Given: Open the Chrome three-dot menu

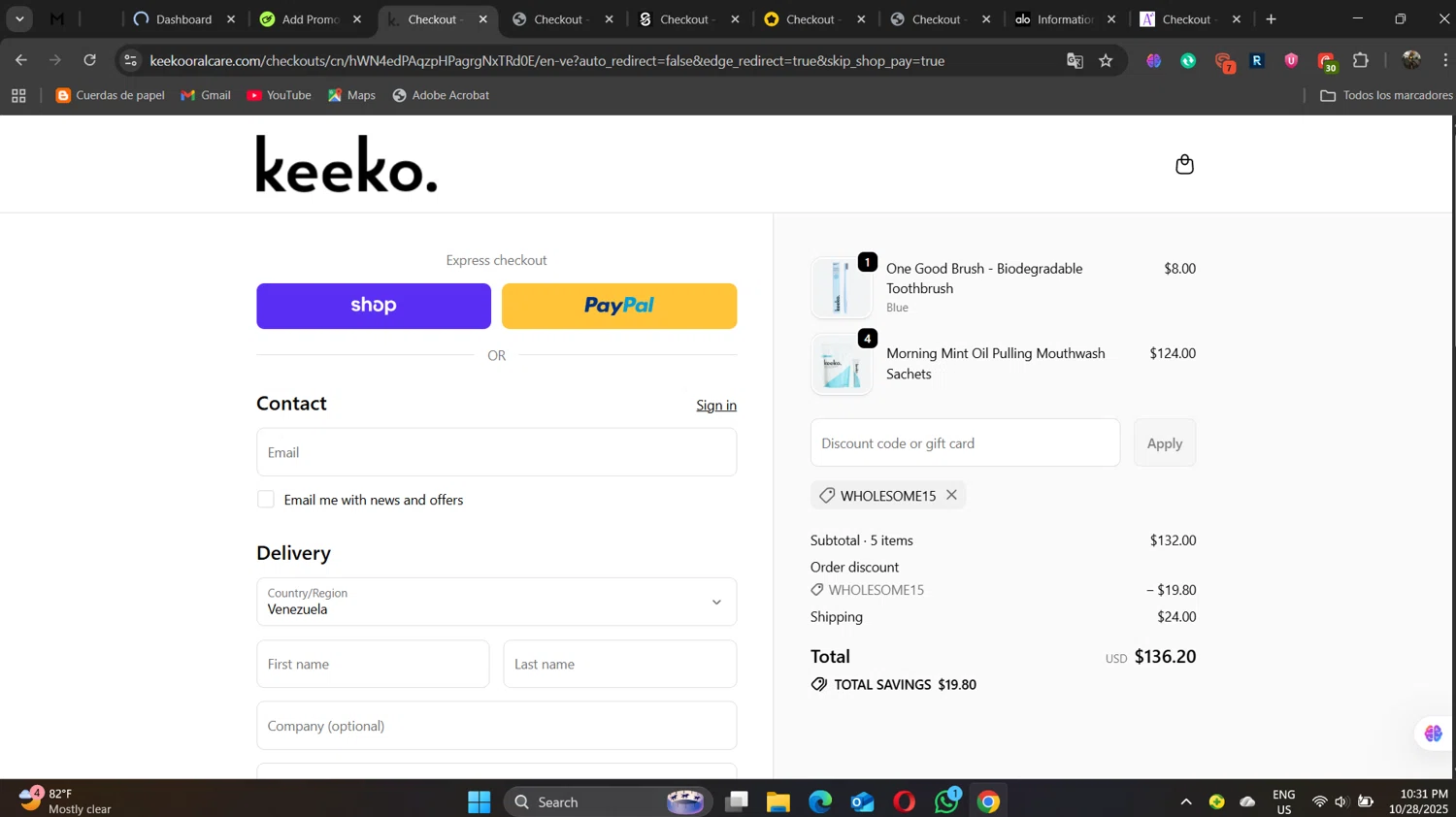Looking at the screenshot, I should [1445, 60].
